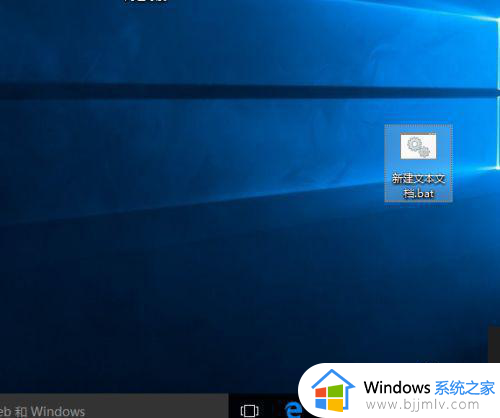Click the 新建文本文档.bat filename label
500x418 pixels.
click(418, 186)
